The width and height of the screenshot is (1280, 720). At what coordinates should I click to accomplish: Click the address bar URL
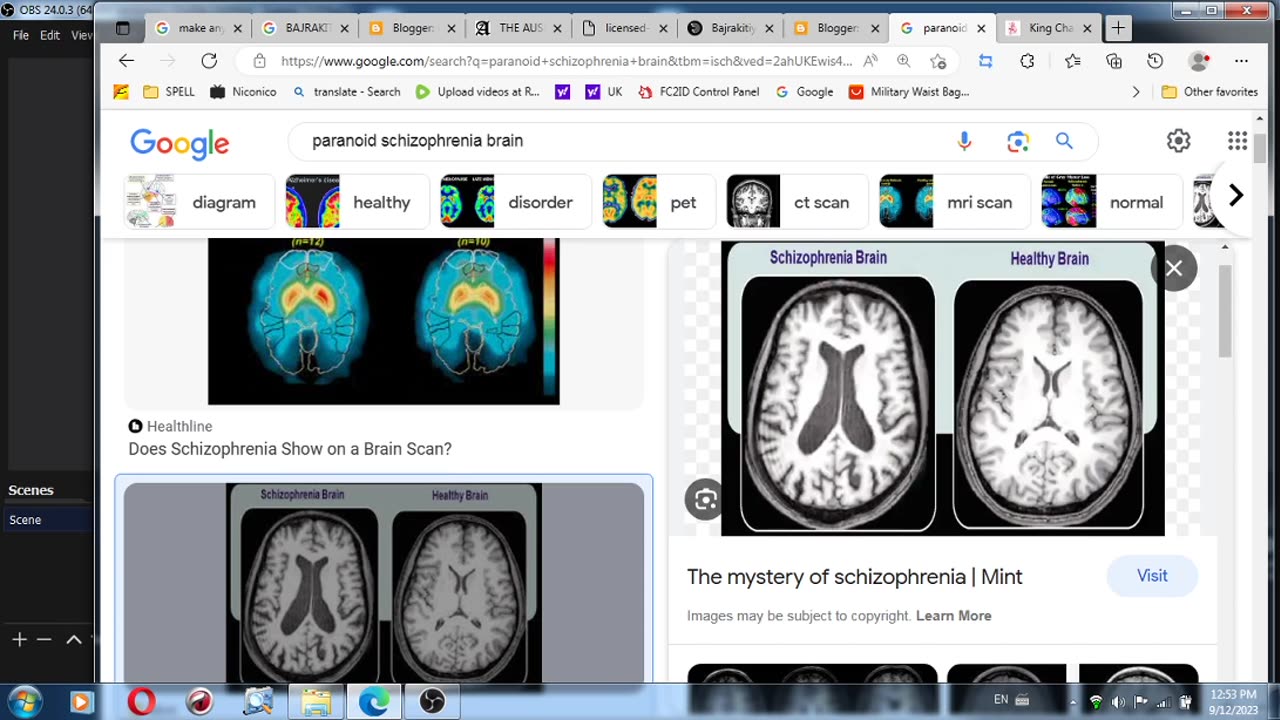[566, 61]
